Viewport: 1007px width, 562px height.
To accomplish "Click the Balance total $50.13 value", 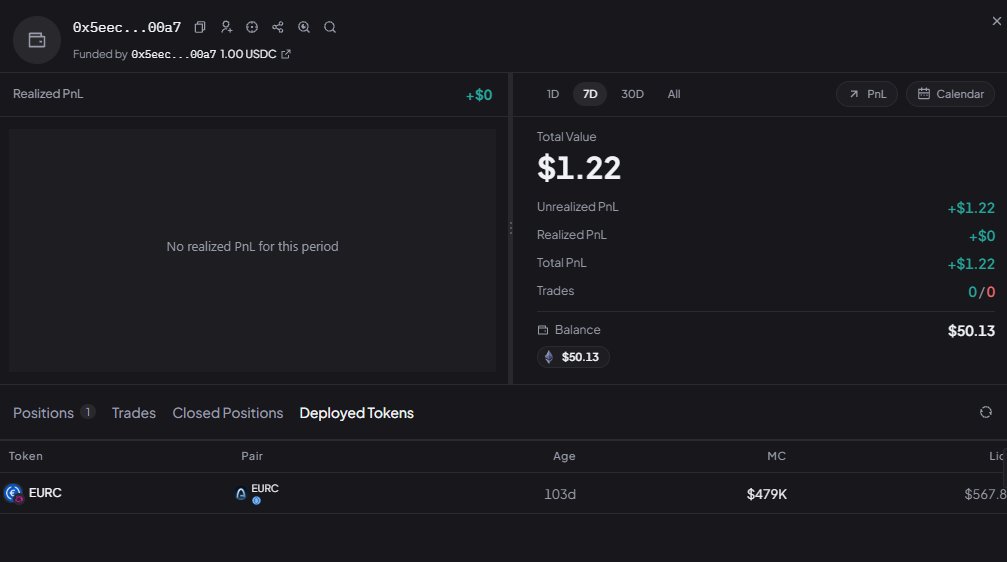I will pos(971,331).
